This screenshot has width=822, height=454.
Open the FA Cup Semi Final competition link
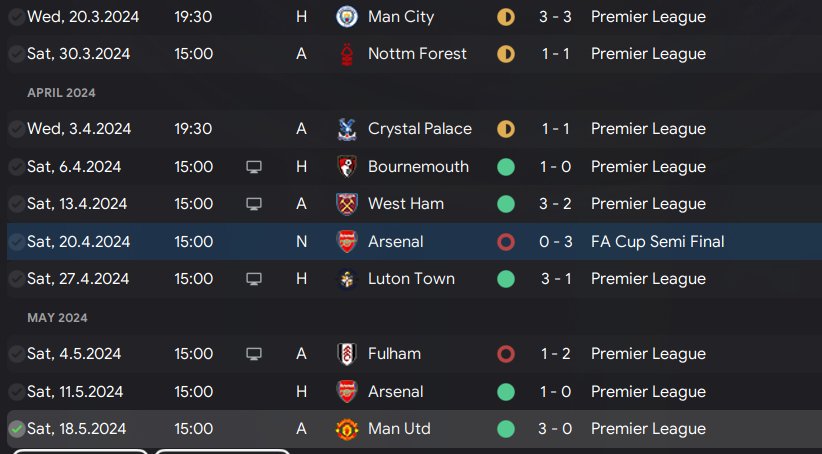[x=657, y=242]
